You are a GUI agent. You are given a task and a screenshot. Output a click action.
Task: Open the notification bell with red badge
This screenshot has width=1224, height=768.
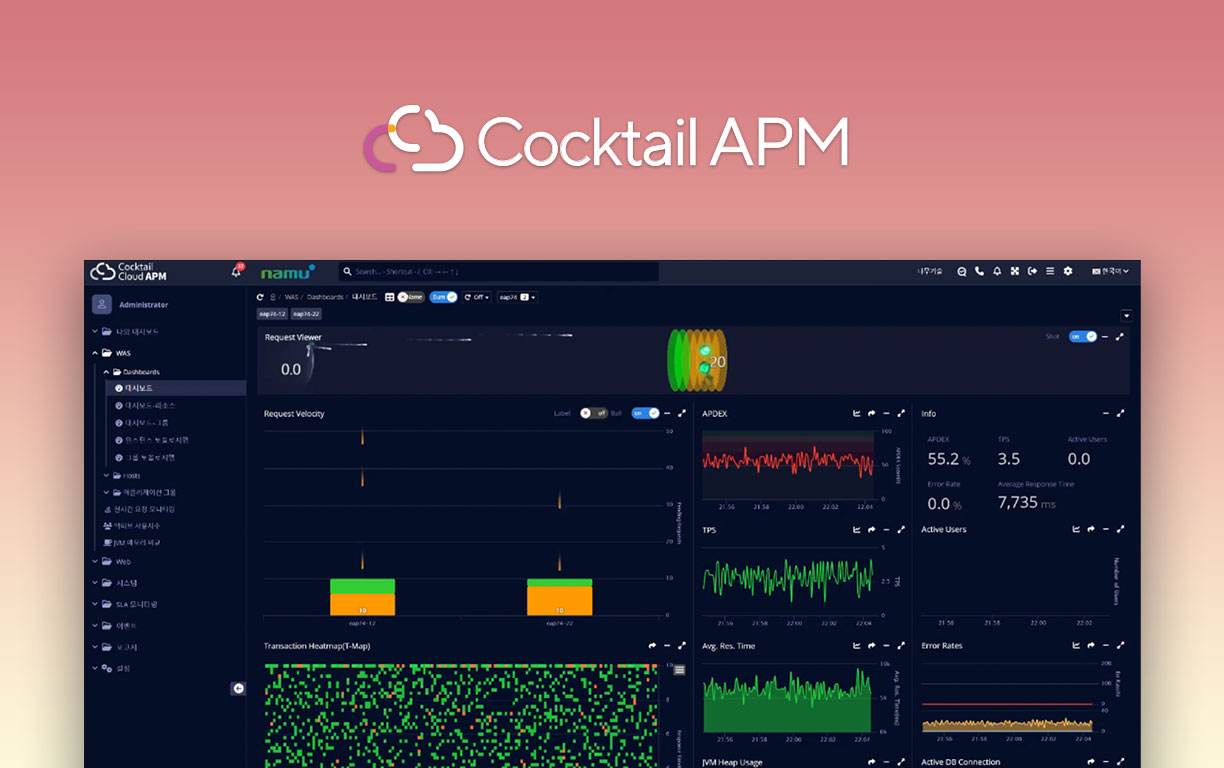click(237, 271)
